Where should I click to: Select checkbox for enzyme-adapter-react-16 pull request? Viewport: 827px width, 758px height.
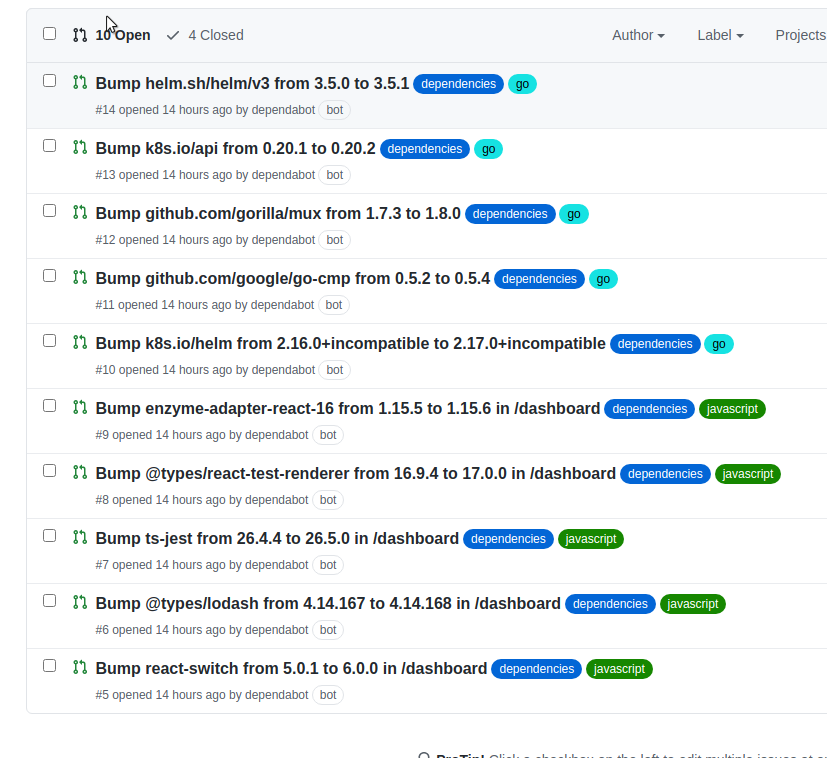click(50, 406)
